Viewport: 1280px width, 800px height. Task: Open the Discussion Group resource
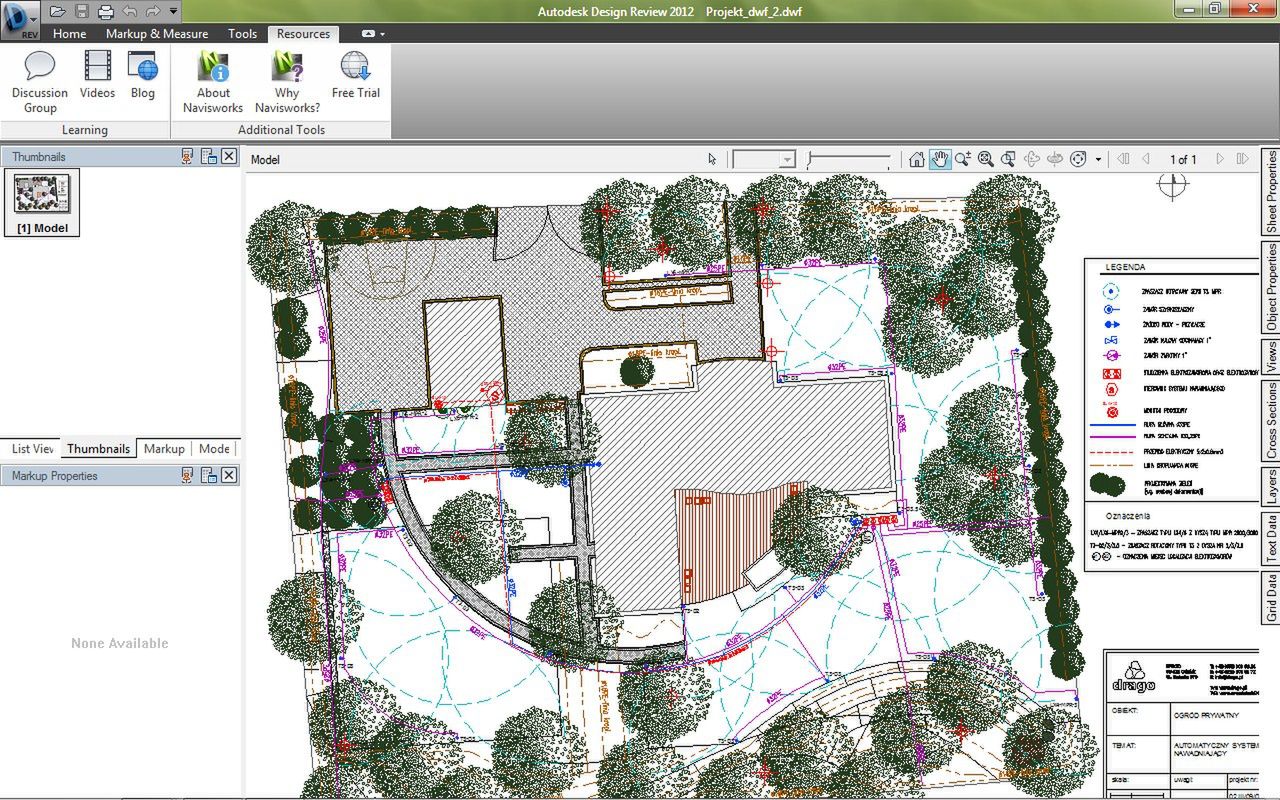pyautogui.click(x=40, y=82)
